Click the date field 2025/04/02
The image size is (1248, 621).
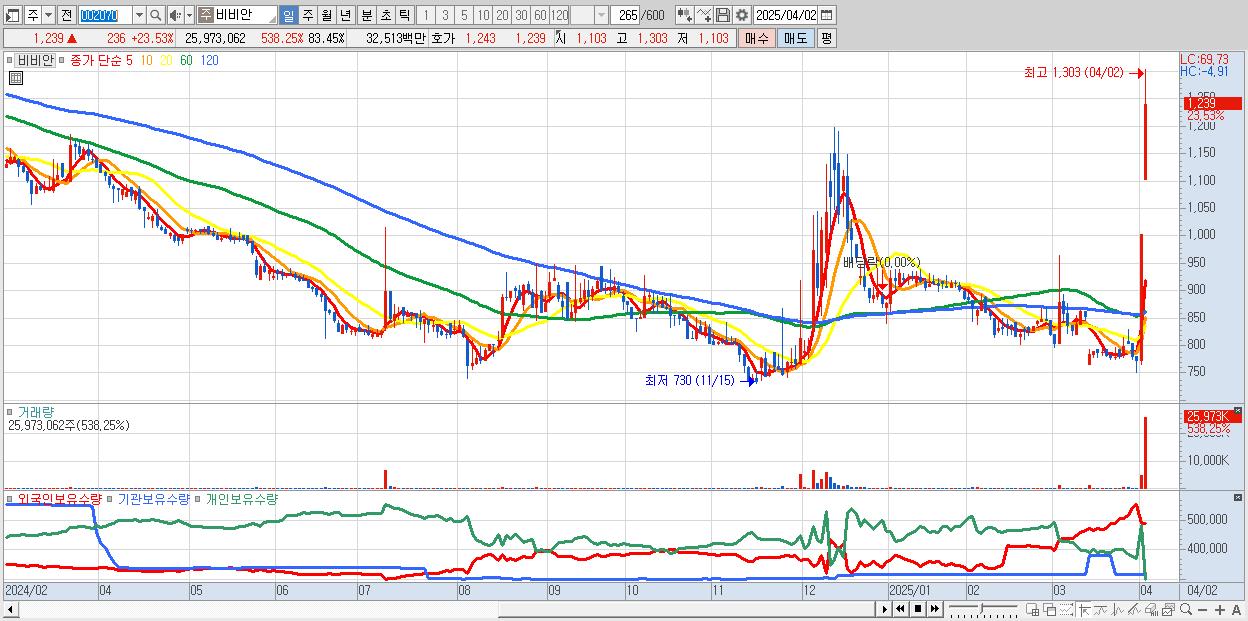pyautogui.click(x=786, y=15)
